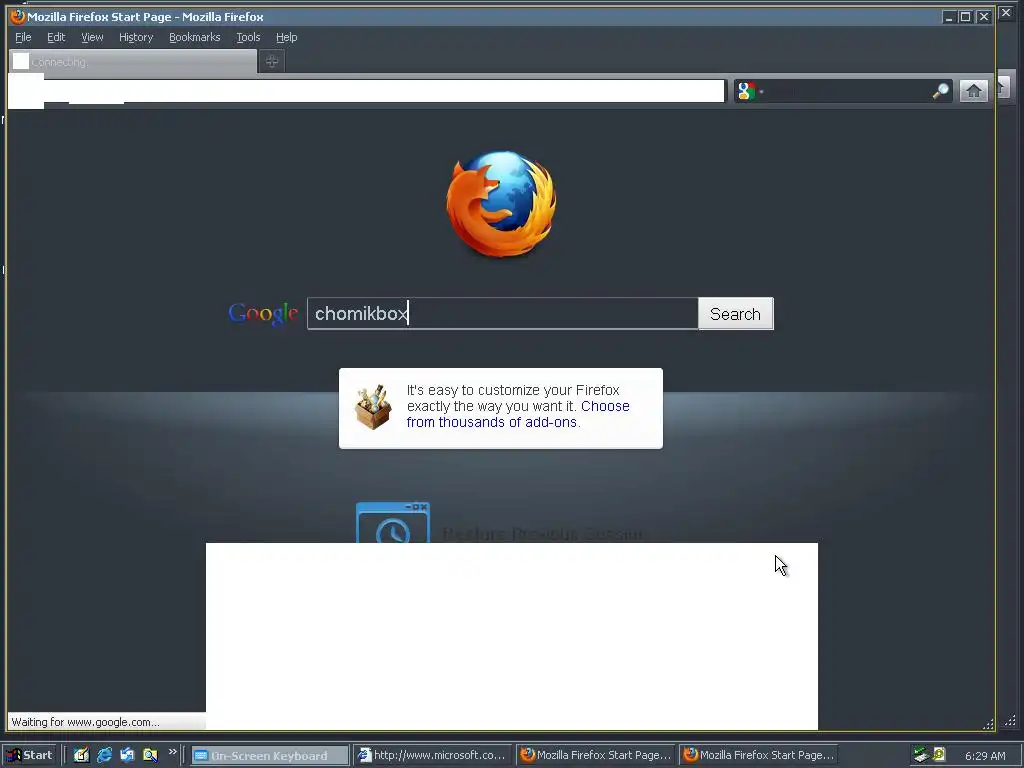Open the search engine dropdown arrow
Image resolution: width=1024 pixels, height=768 pixels.
(761, 91)
